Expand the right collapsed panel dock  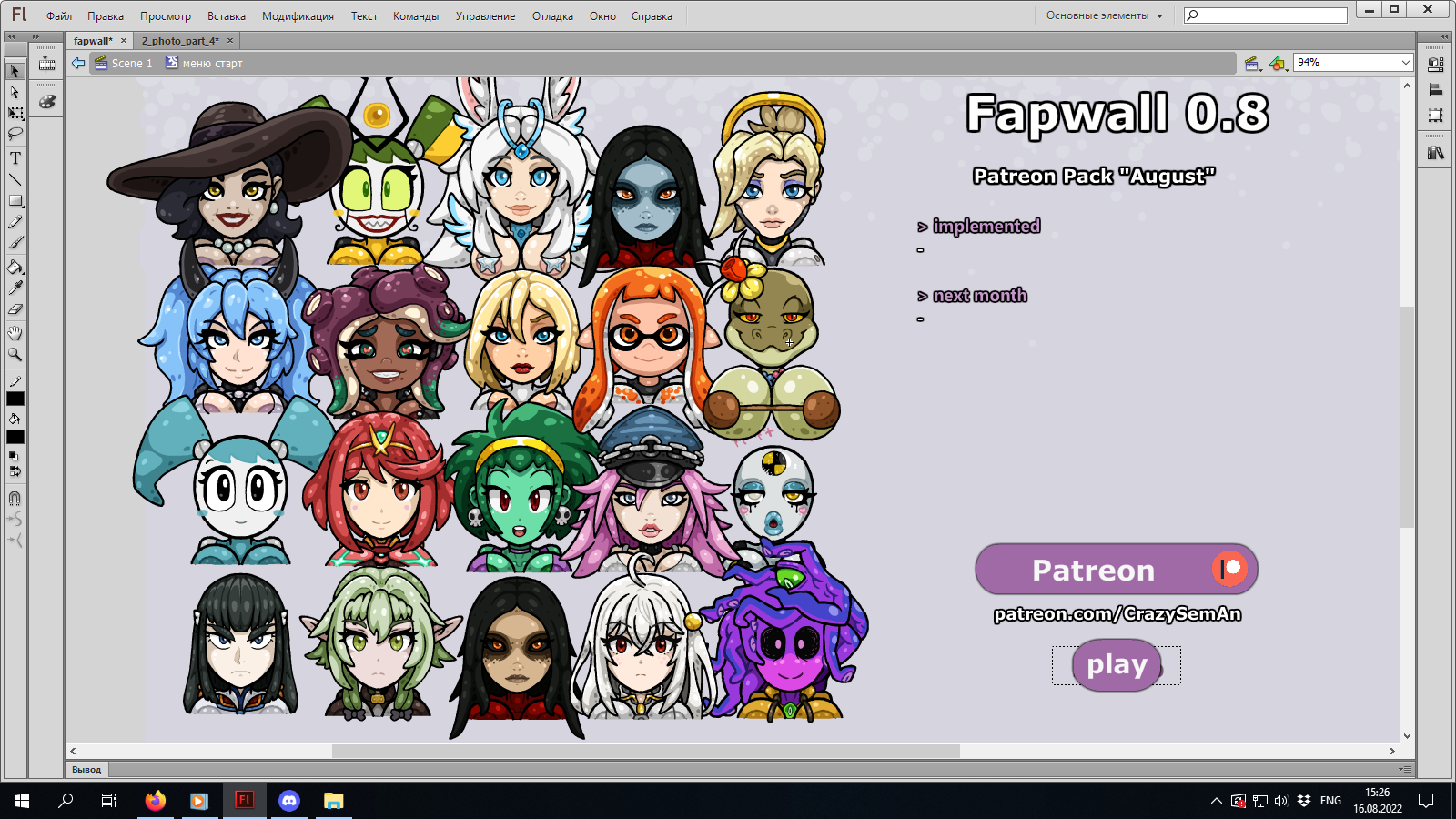coord(1444,36)
